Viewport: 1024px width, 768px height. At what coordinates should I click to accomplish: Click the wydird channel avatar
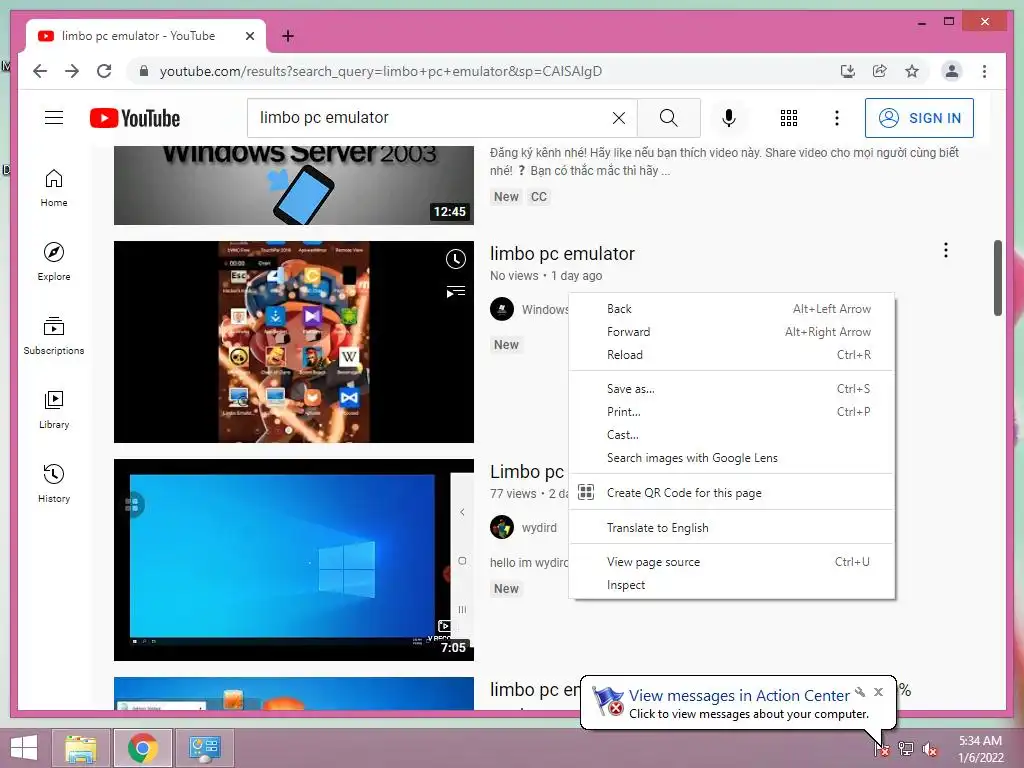click(502, 527)
